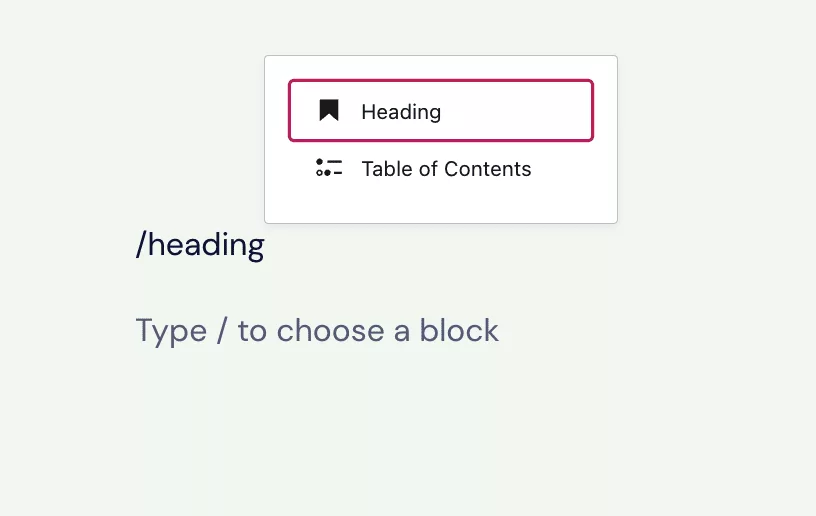
Task: Click the bookmark icon beside Heading
Action: pos(329,110)
